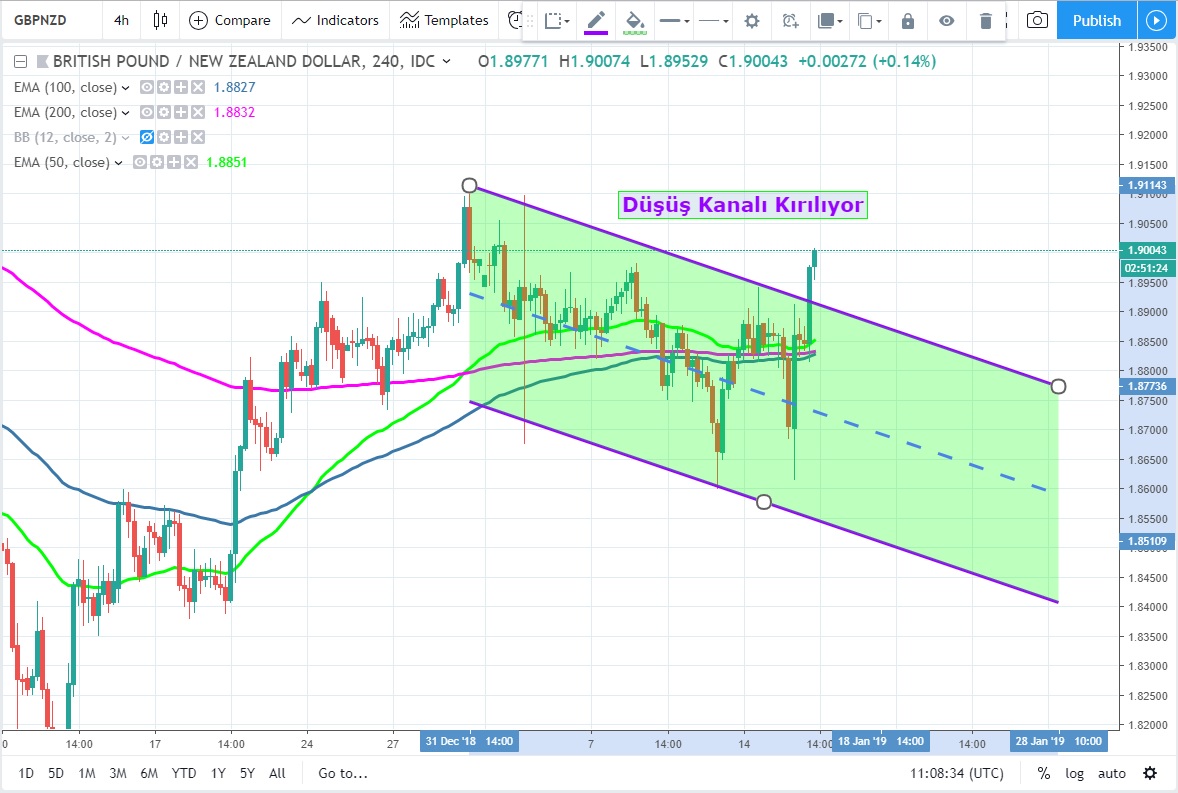Lock the selected drawing with padlock icon
The image size is (1178, 793).
(907, 20)
